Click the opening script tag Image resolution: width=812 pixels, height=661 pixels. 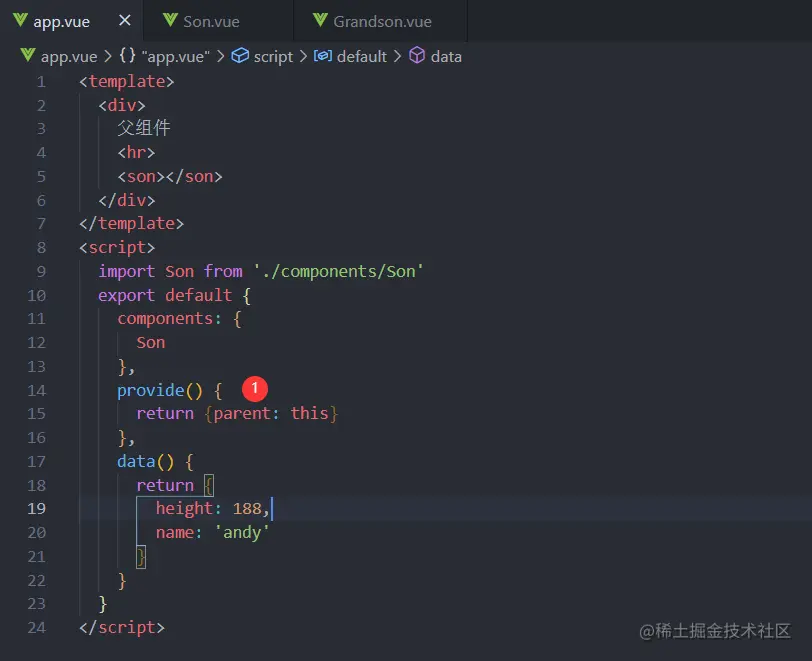117,248
